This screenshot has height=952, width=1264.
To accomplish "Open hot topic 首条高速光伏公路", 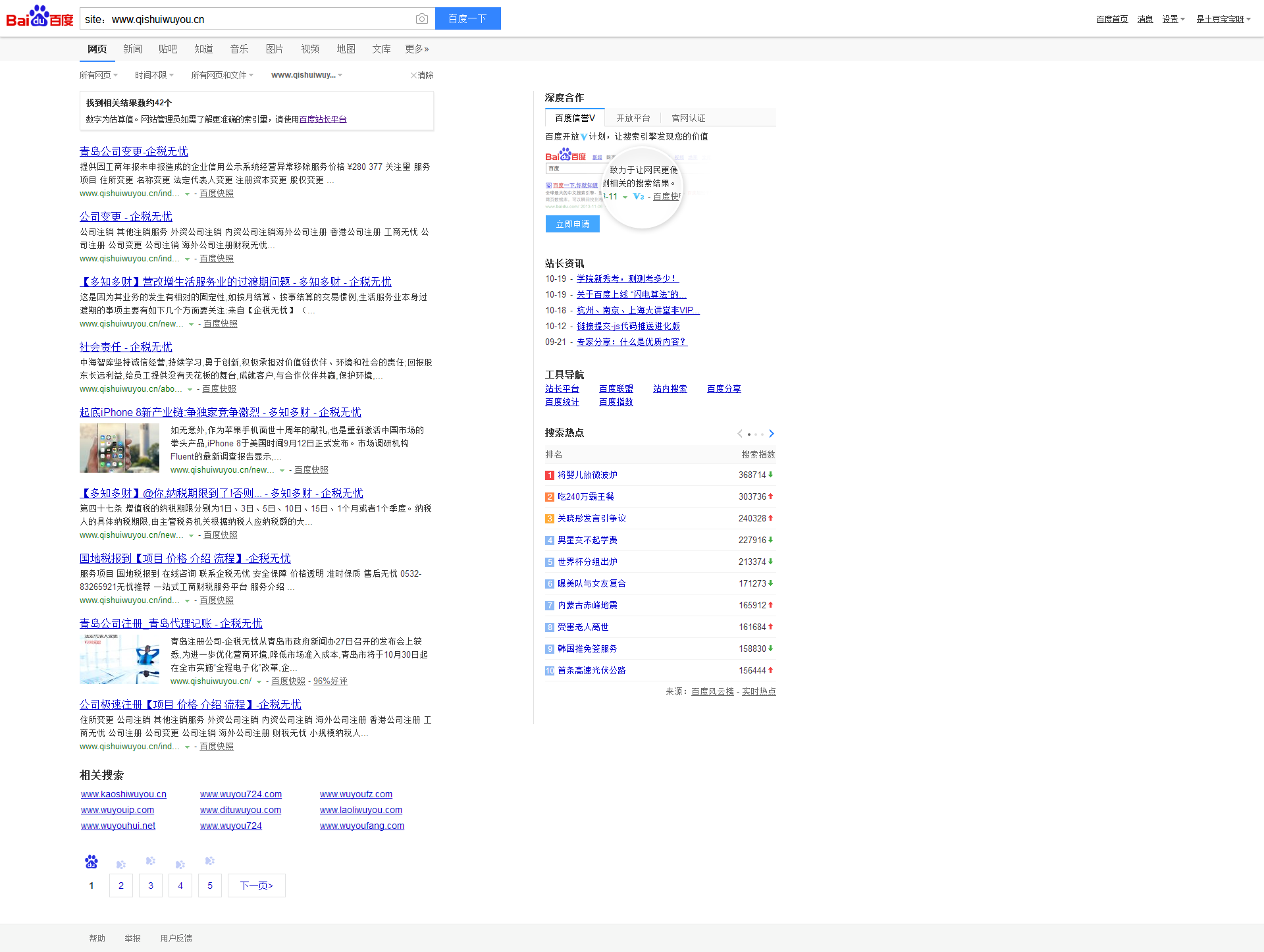I will [592, 671].
